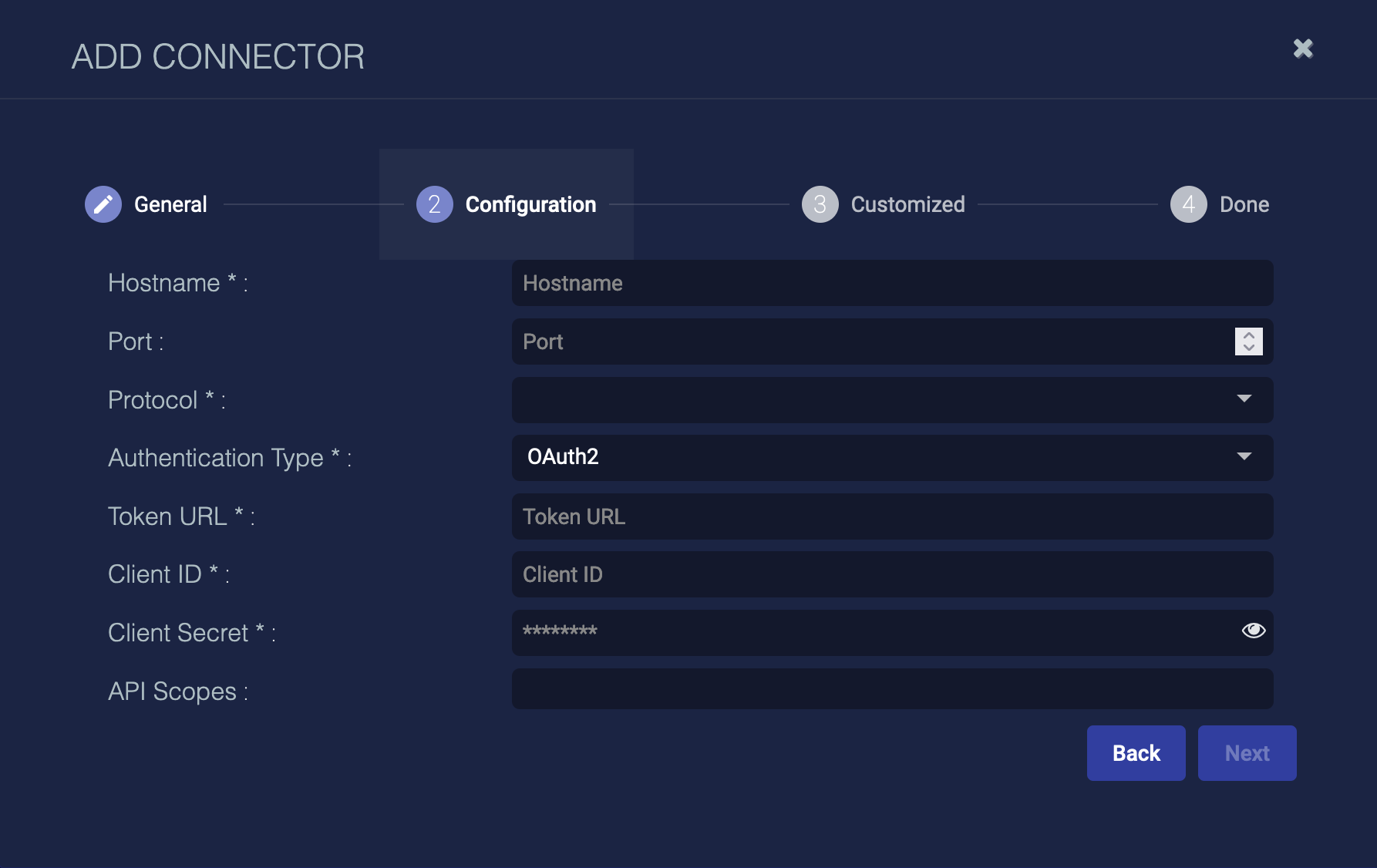Click into the Token URL field

pos(892,516)
